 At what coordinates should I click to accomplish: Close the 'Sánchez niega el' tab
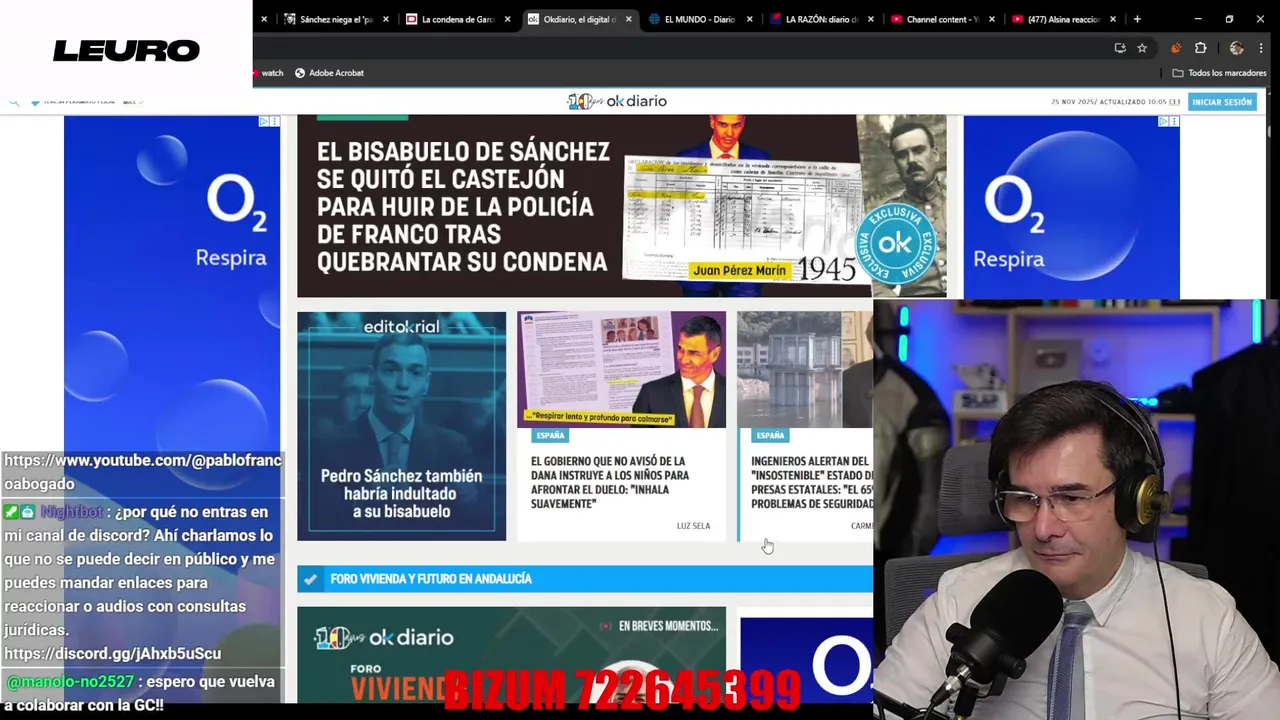click(x=386, y=19)
